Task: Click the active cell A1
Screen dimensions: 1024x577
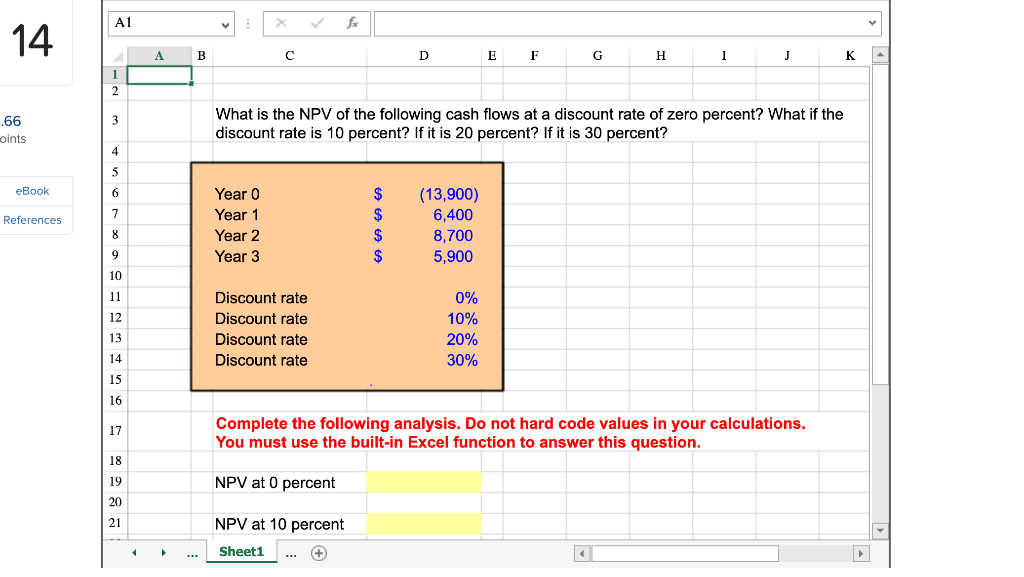Action: pos(159,75)
